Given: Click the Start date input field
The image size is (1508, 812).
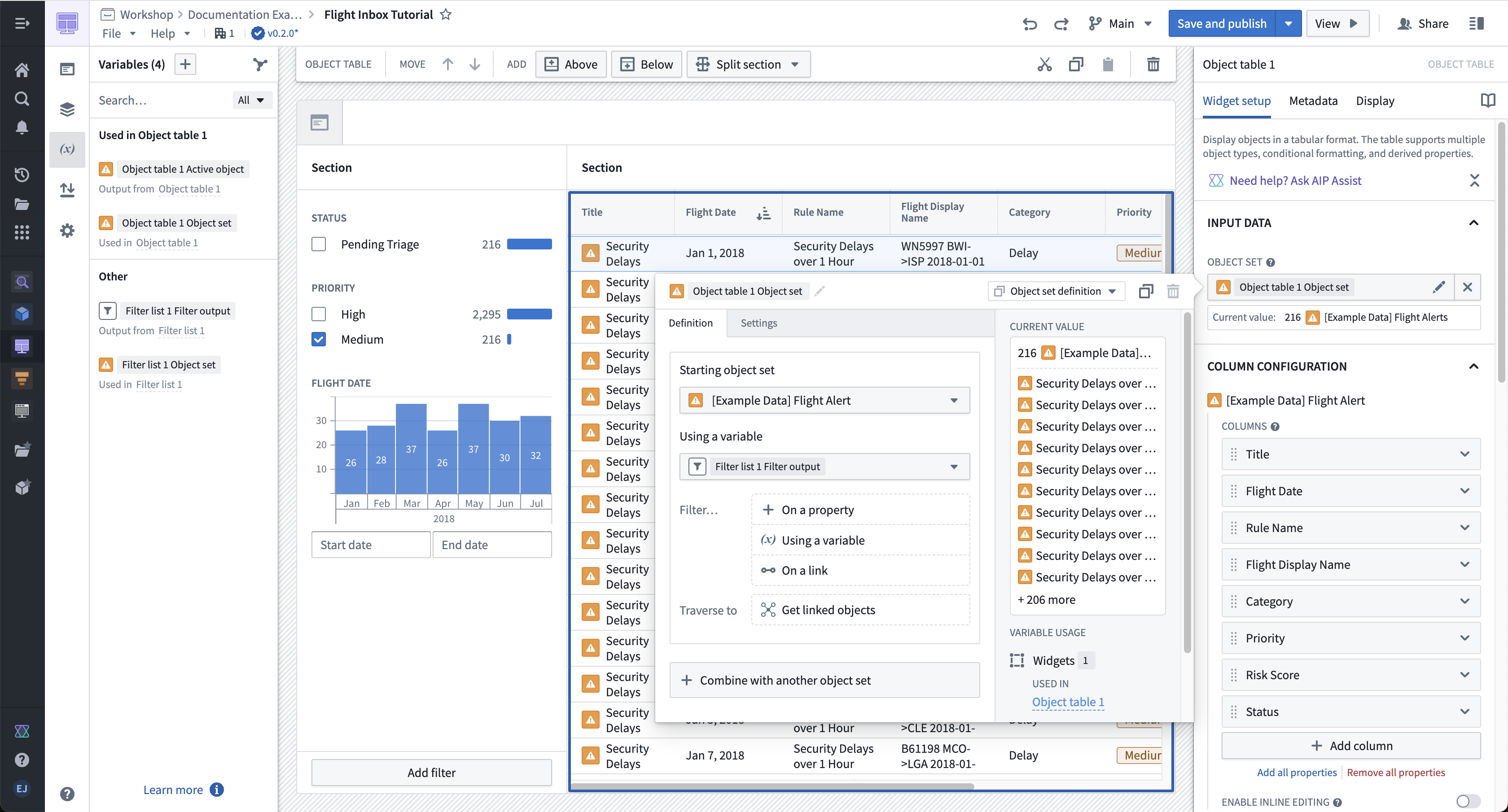Looking at the screenshot, I should click(x=371, y=545).
